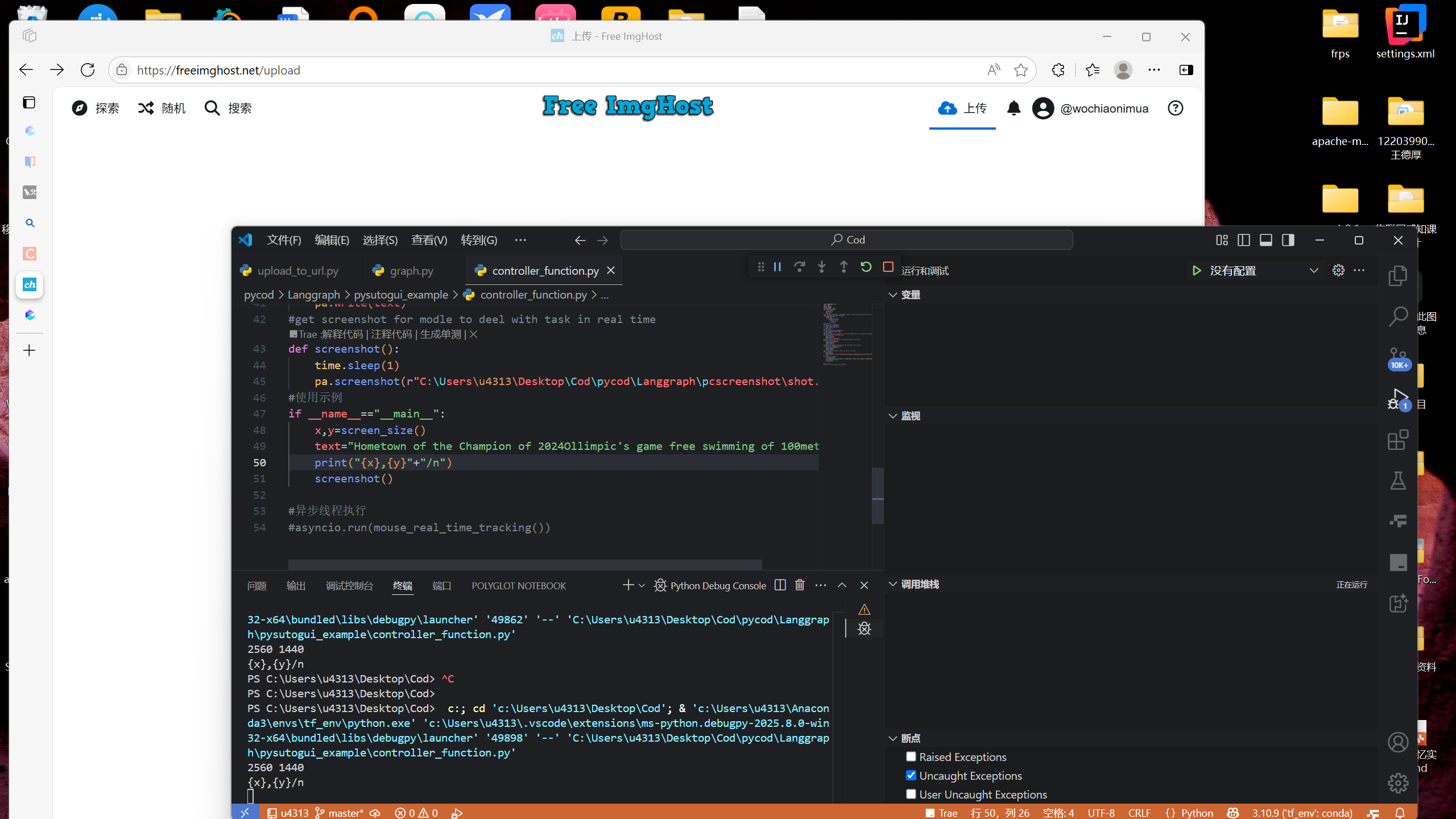Viewport: 1456px width, 819px height.
Task: Toggle bottom panel layout button
Action: pos(1266,240)
